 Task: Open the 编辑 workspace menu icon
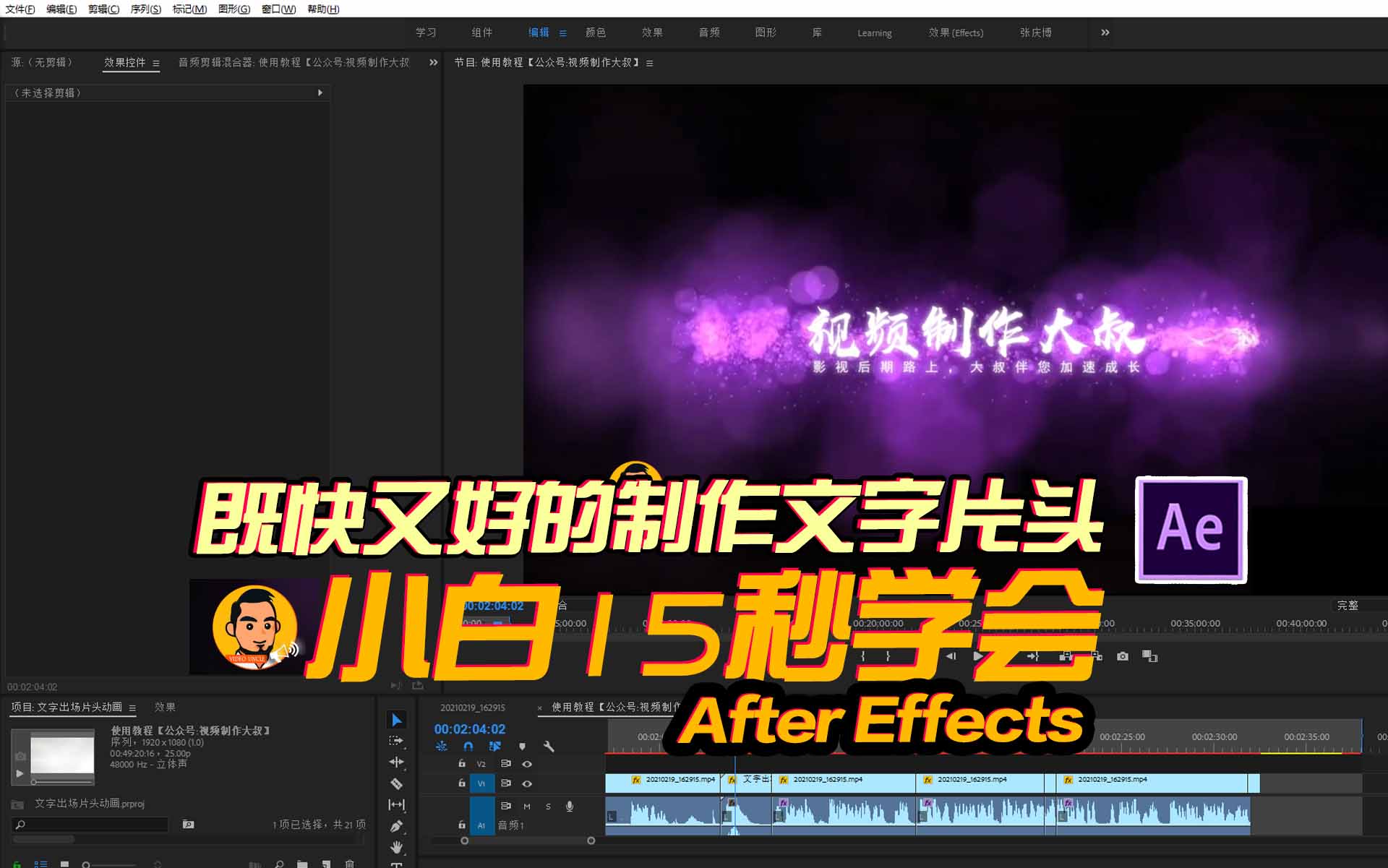coord(562,33)
